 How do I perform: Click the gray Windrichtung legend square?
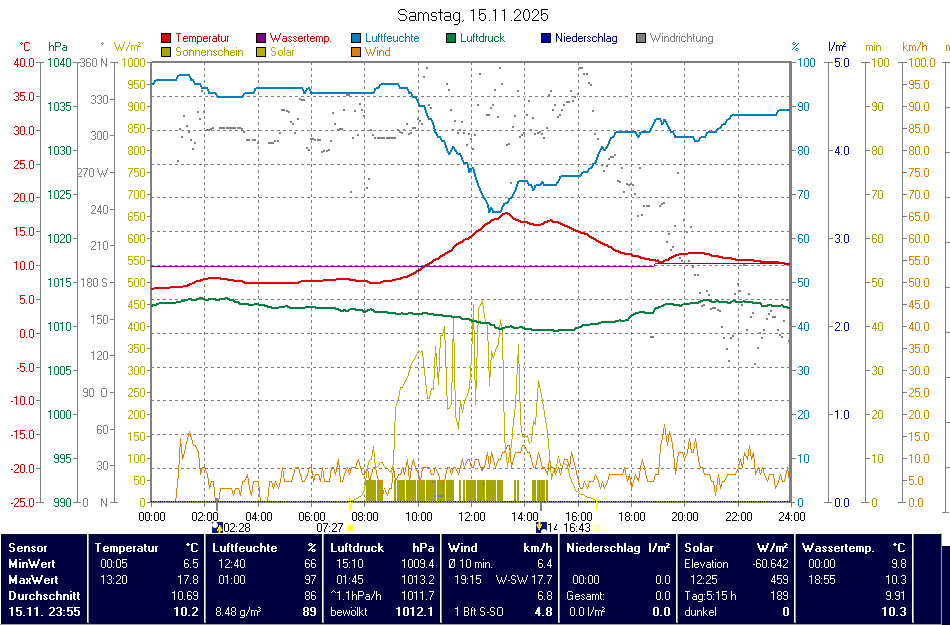641,38
